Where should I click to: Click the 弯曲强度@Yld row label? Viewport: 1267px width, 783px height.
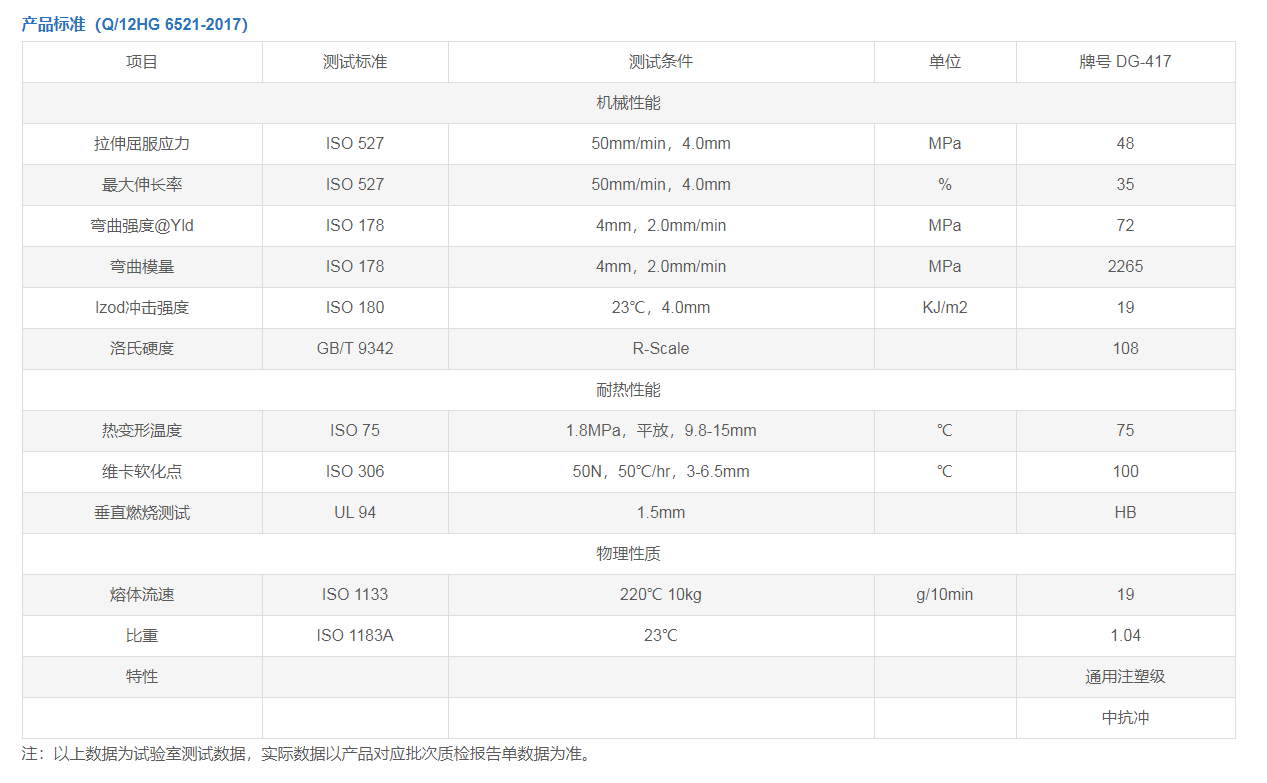[142, 226]
